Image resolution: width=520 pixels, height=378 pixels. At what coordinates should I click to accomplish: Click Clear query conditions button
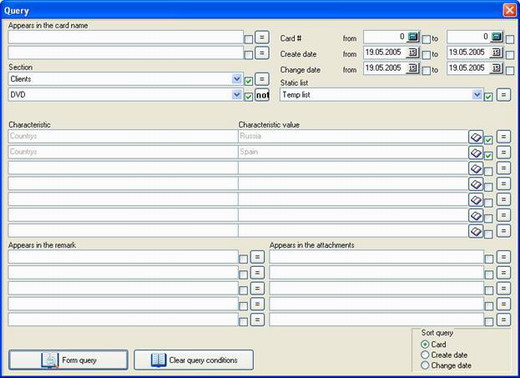pyautogui.click(x=194, y=360)
